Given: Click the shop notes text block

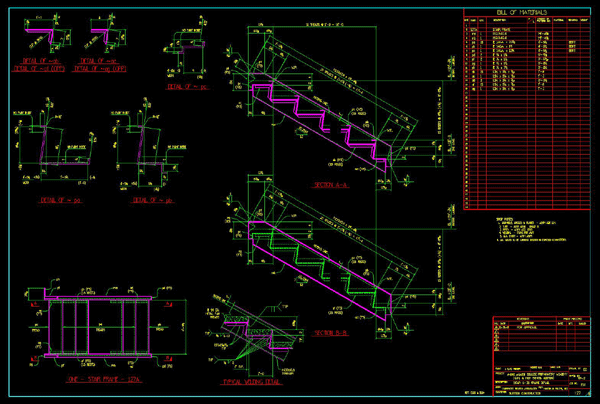Looking at the screenshot, I should point(528,232).
